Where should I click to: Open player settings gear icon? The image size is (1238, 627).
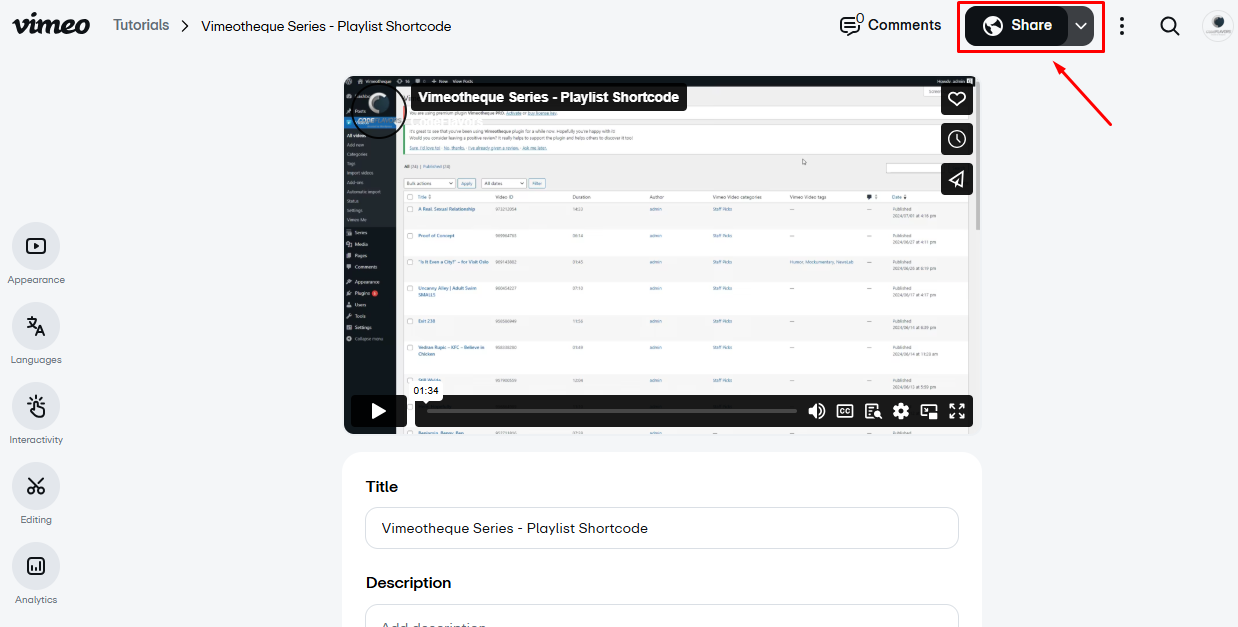(x=901, y=411)
